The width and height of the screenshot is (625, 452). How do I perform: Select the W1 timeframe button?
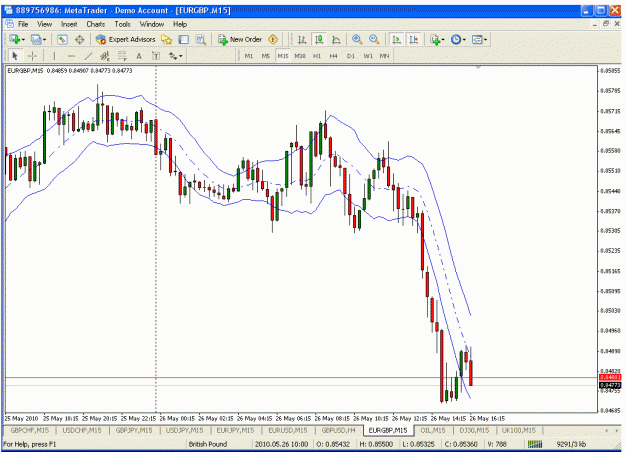(368, 56)
